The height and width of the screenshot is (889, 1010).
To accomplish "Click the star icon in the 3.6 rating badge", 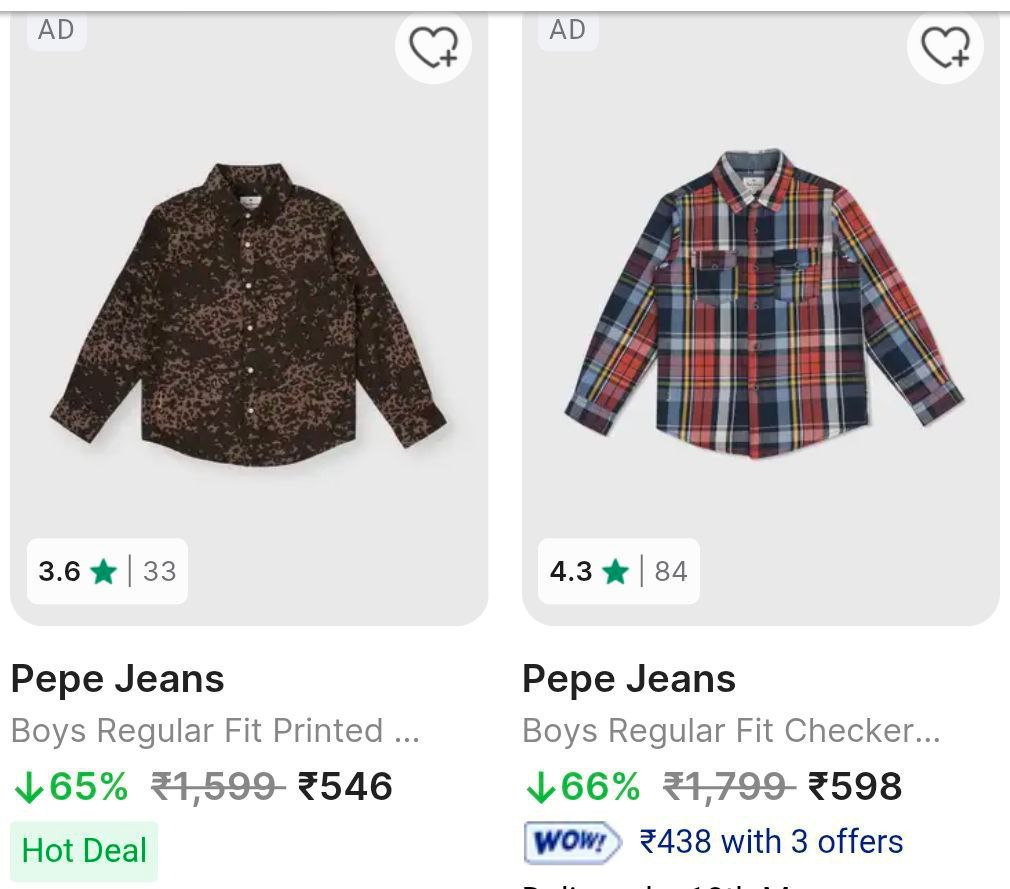I will click(102, 572).
